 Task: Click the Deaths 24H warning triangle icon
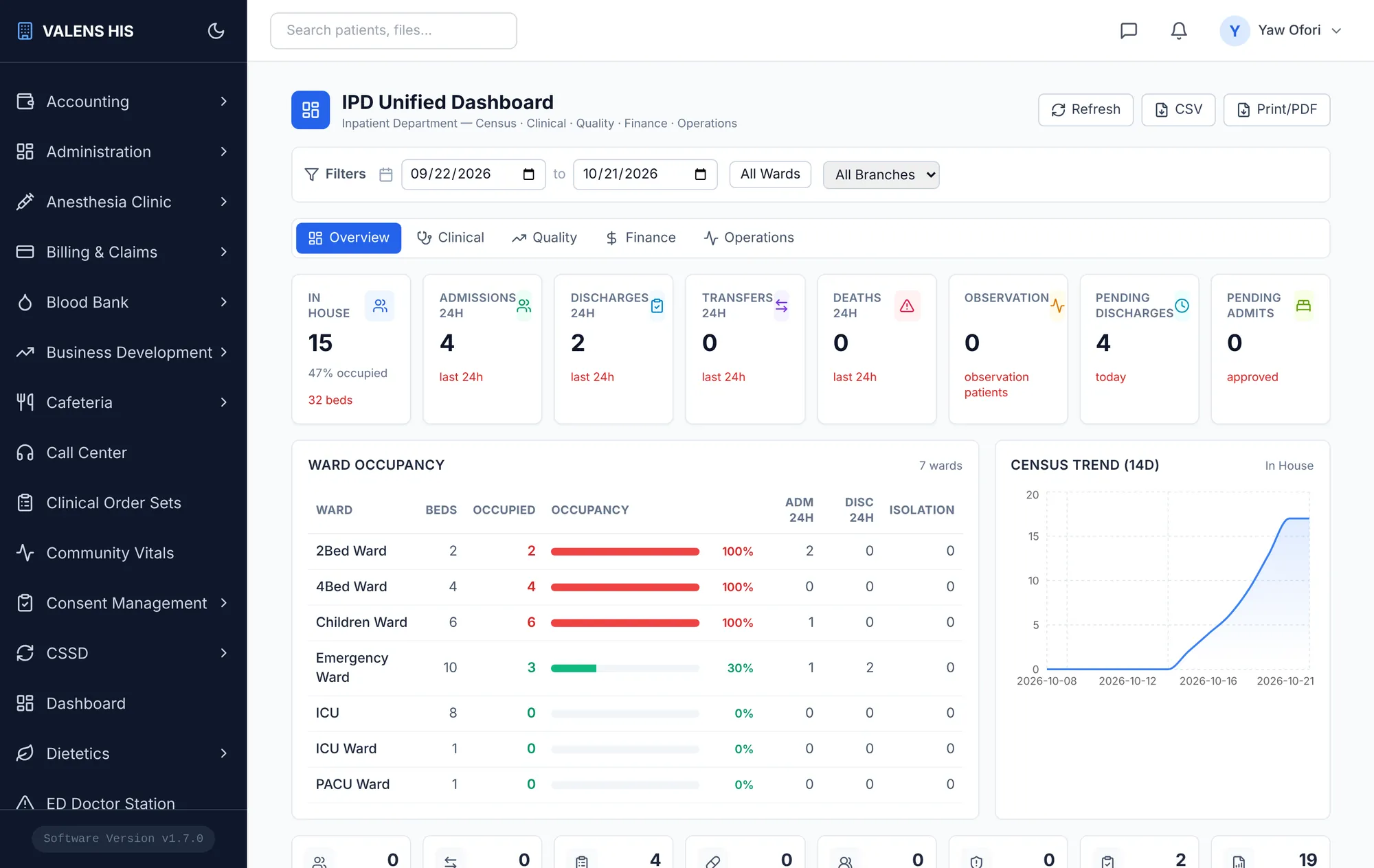907,306
